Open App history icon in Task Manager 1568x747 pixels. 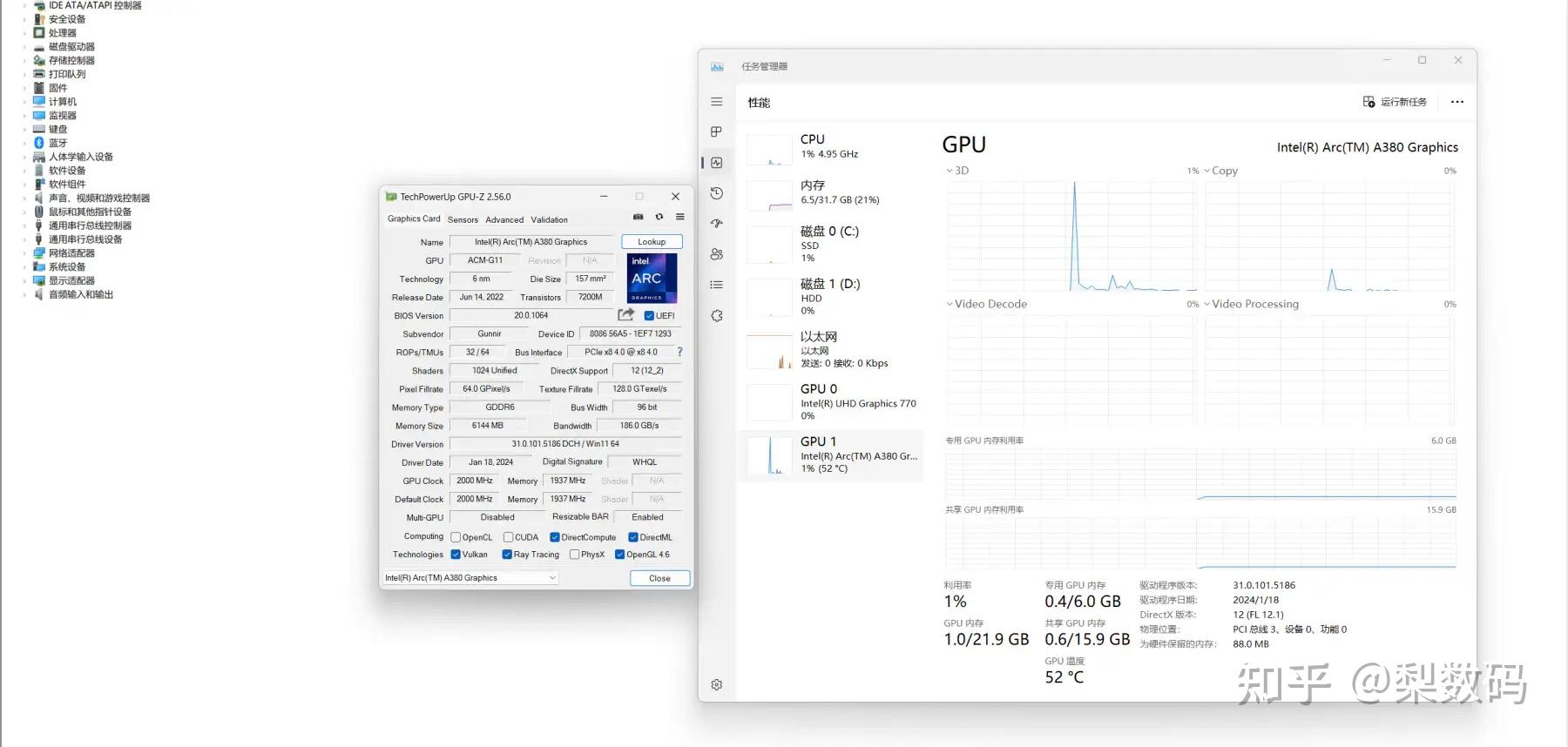point(717,193)
